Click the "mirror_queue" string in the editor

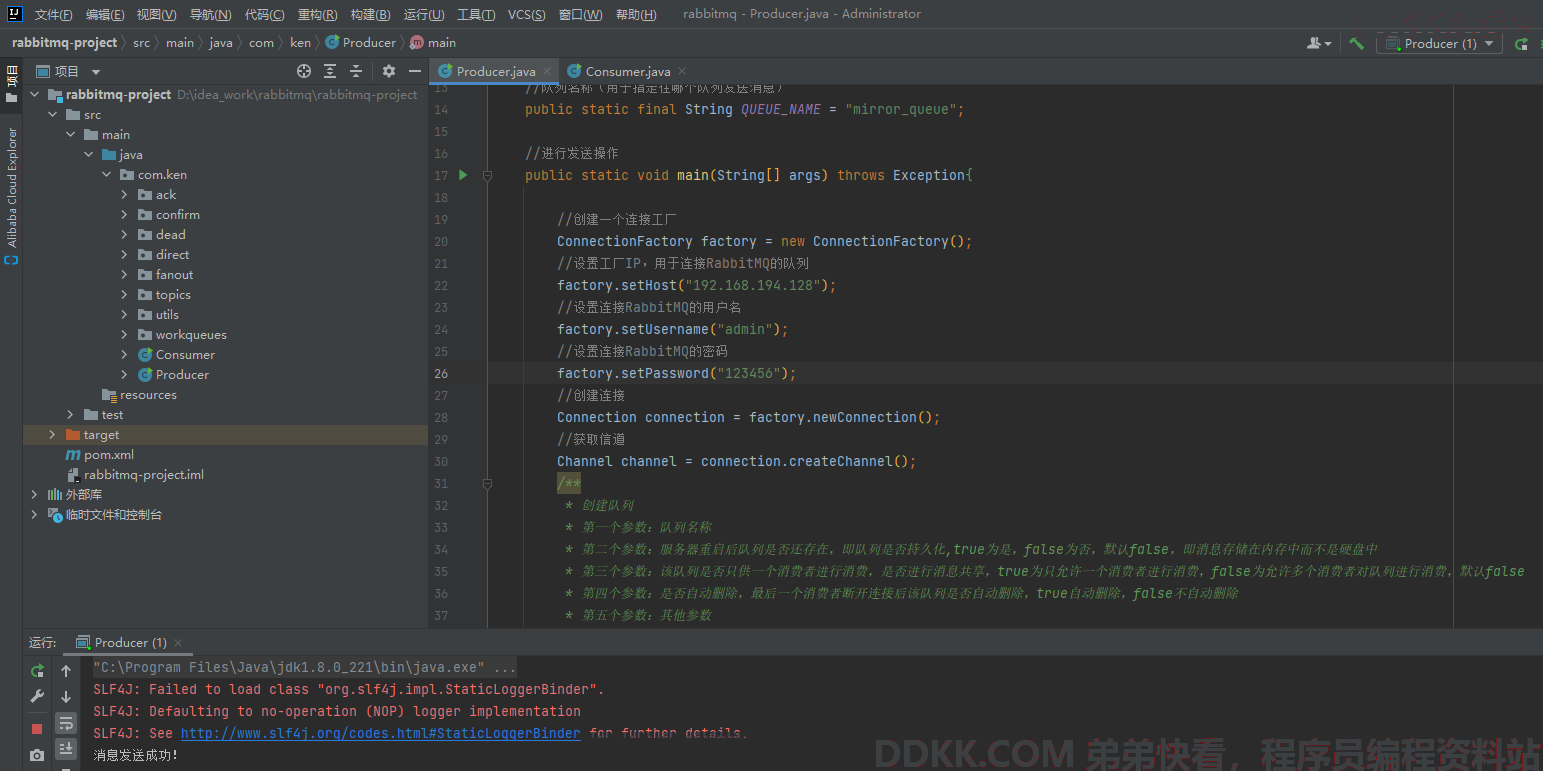pyautogui.click(x=900, y=109)
